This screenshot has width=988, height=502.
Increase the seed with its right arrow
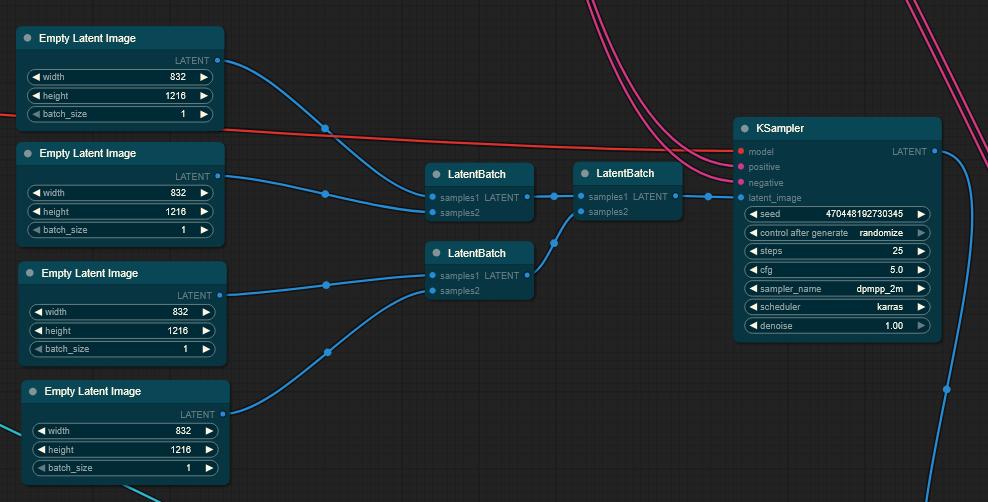click(x=921, y=214)
